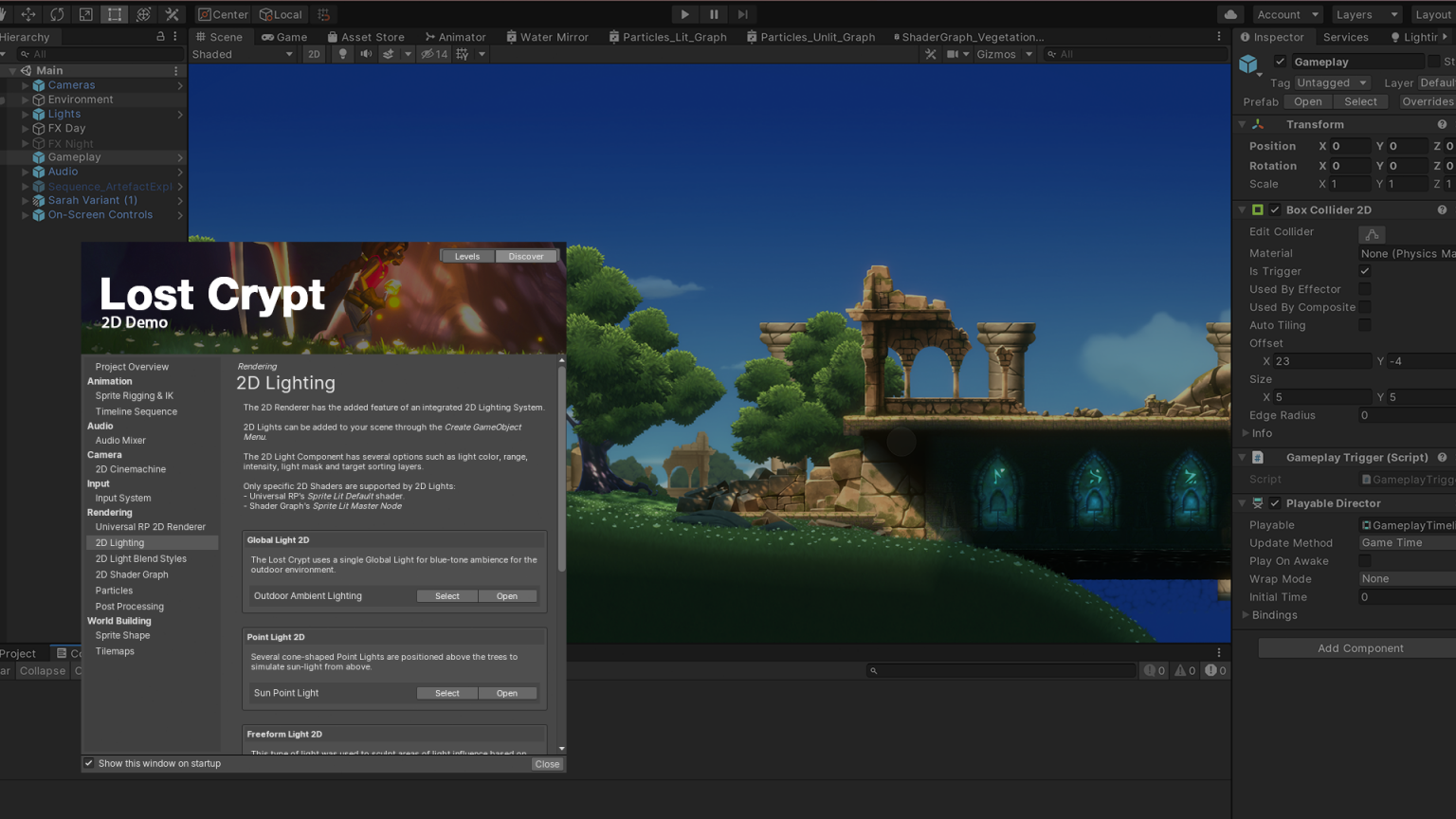This screenshot has width=1456, height=819.
Task: Open scene camera settings icon
Action: click(x=953, y=54)
